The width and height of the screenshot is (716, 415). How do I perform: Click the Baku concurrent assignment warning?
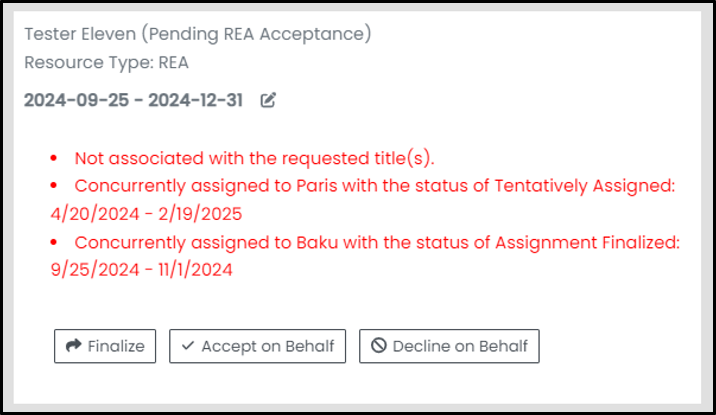365,256
